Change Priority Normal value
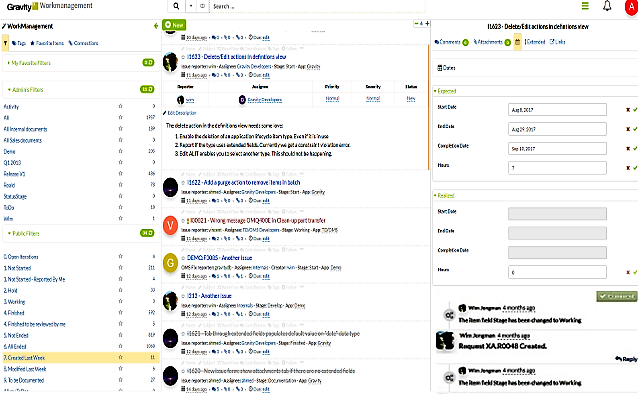Screen dimensions: 638x394 pos(332,99)
